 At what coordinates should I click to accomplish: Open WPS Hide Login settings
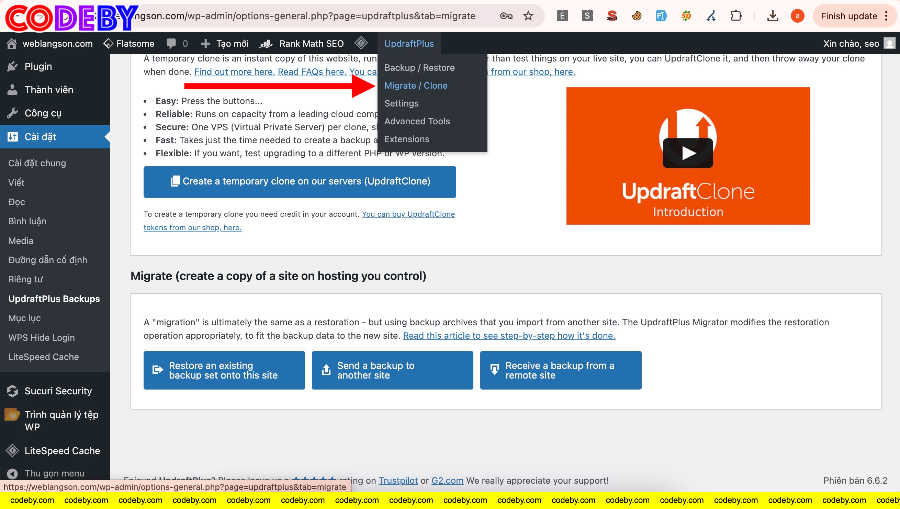(41, 337)
